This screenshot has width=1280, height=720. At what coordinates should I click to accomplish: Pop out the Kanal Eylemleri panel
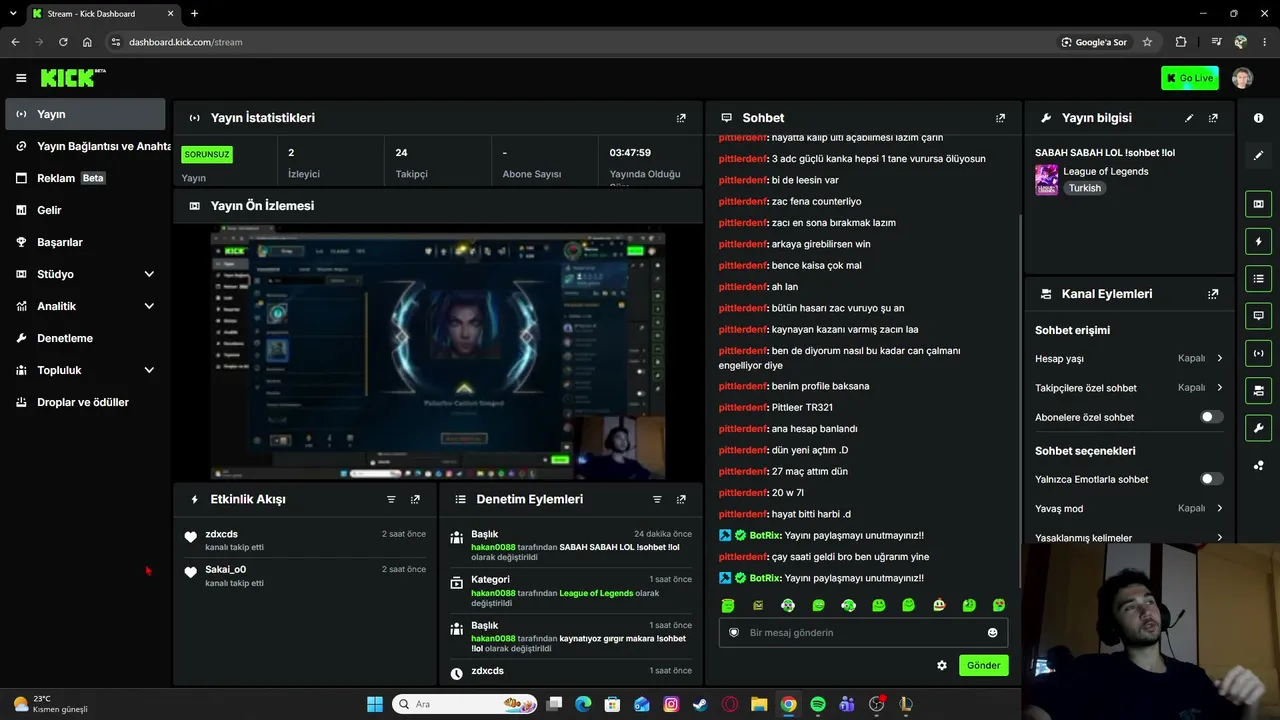[1213, 294]
